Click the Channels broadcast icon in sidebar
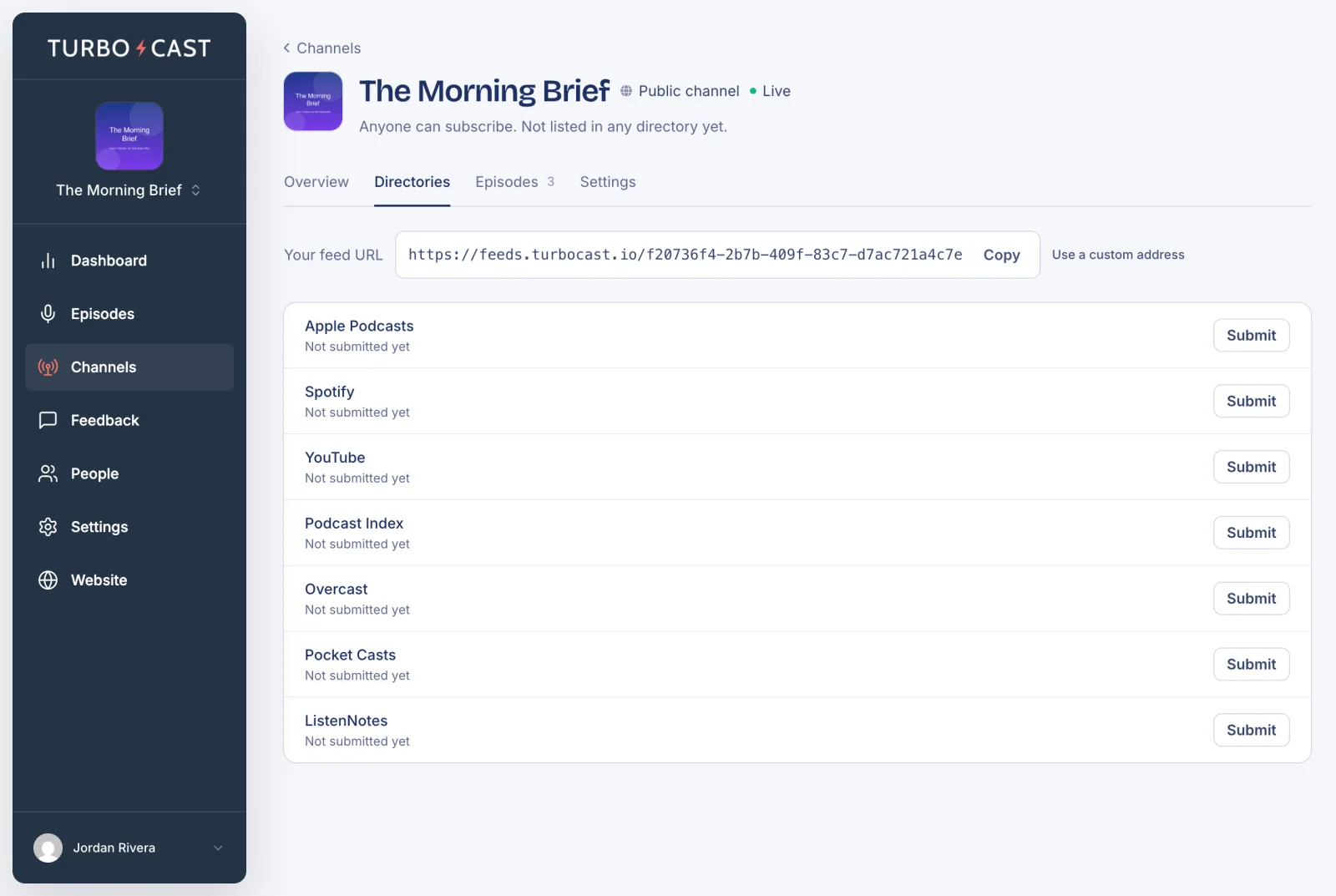 pos(48,367)
